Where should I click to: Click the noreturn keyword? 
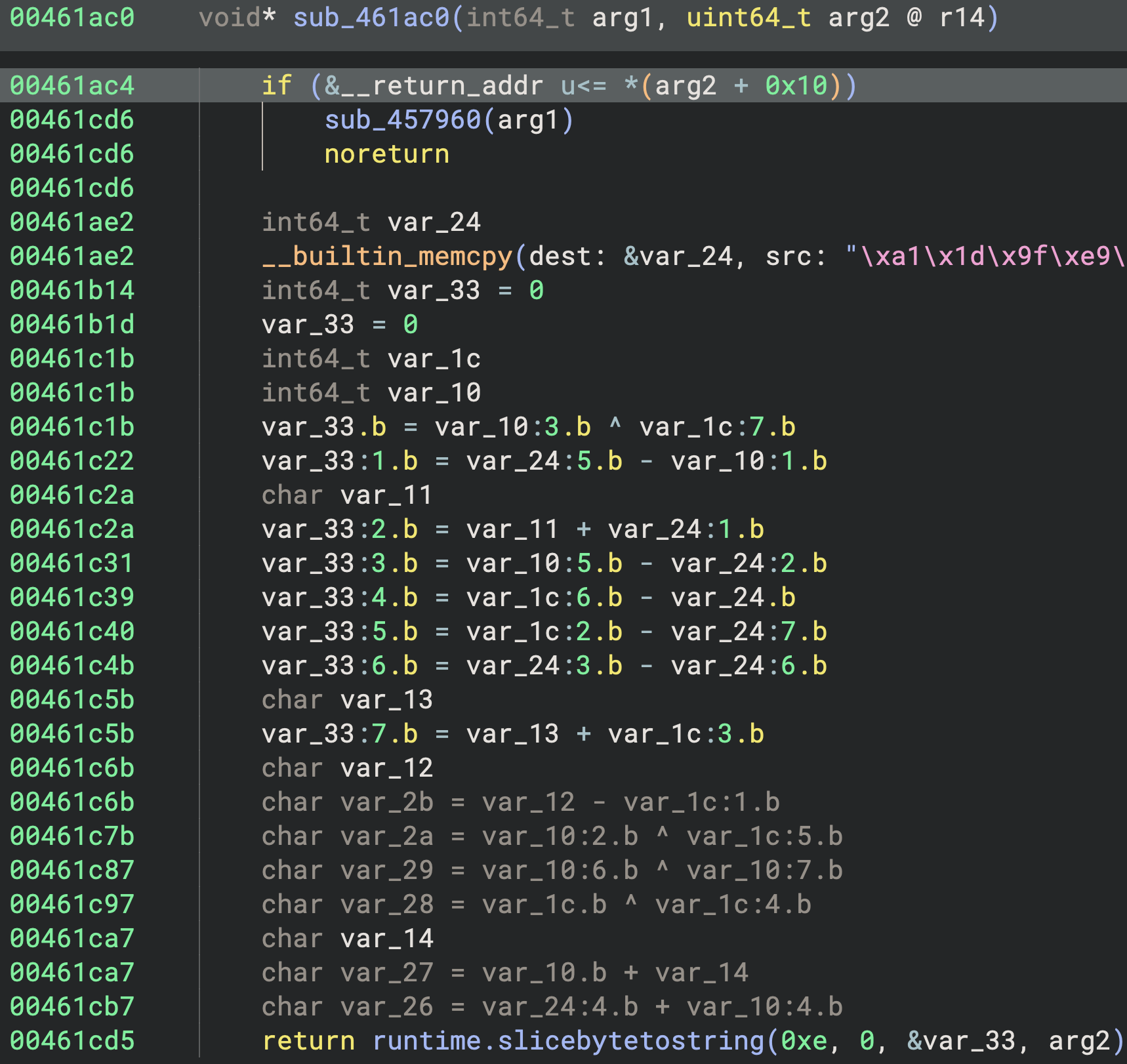click(x=387, y=154)
